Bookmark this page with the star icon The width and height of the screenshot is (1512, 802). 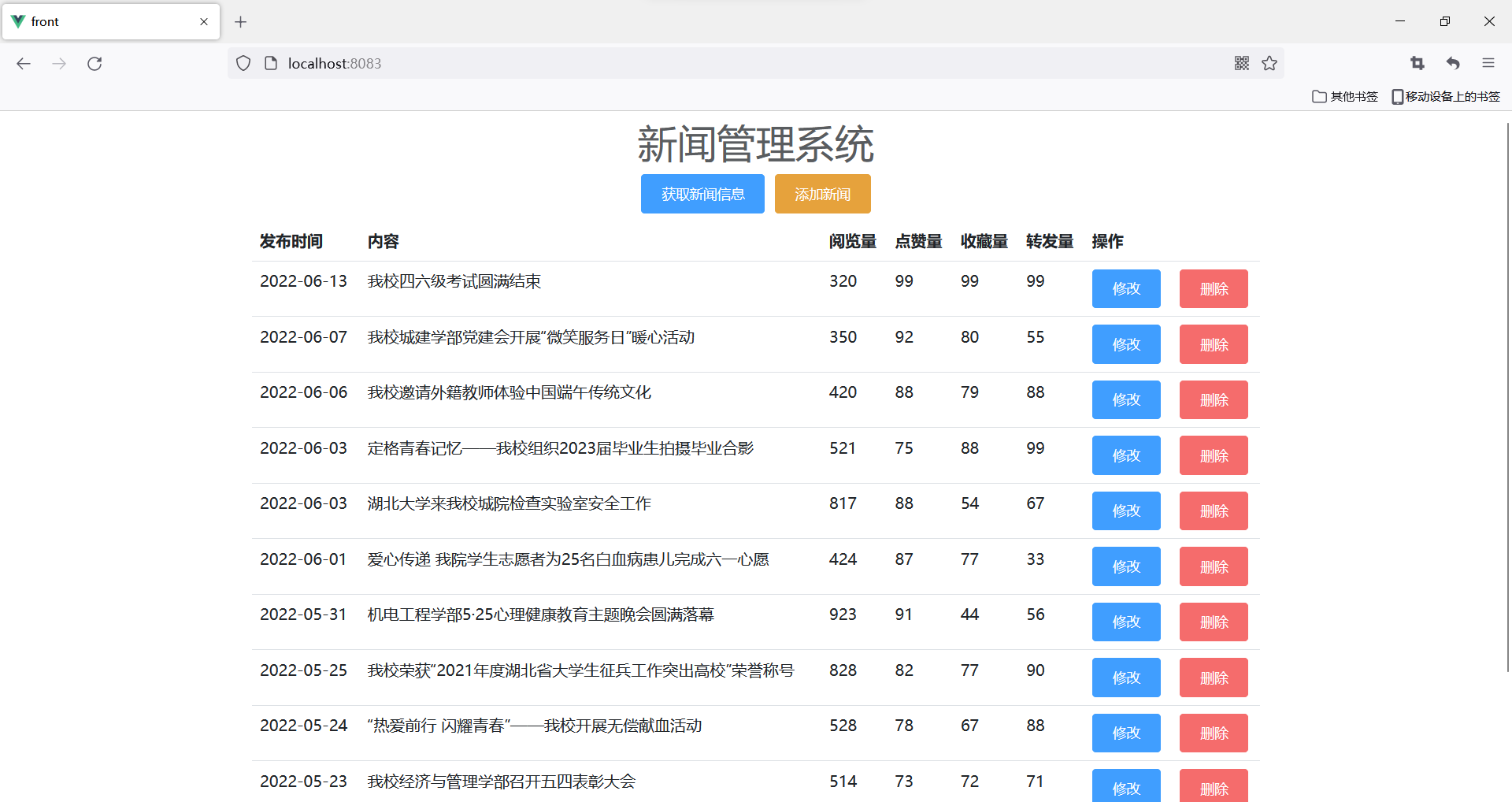pos(1269,63)
